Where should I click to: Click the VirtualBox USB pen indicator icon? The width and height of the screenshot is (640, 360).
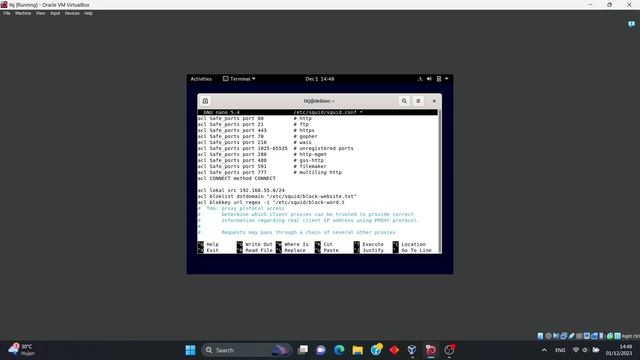coord(571,336)
